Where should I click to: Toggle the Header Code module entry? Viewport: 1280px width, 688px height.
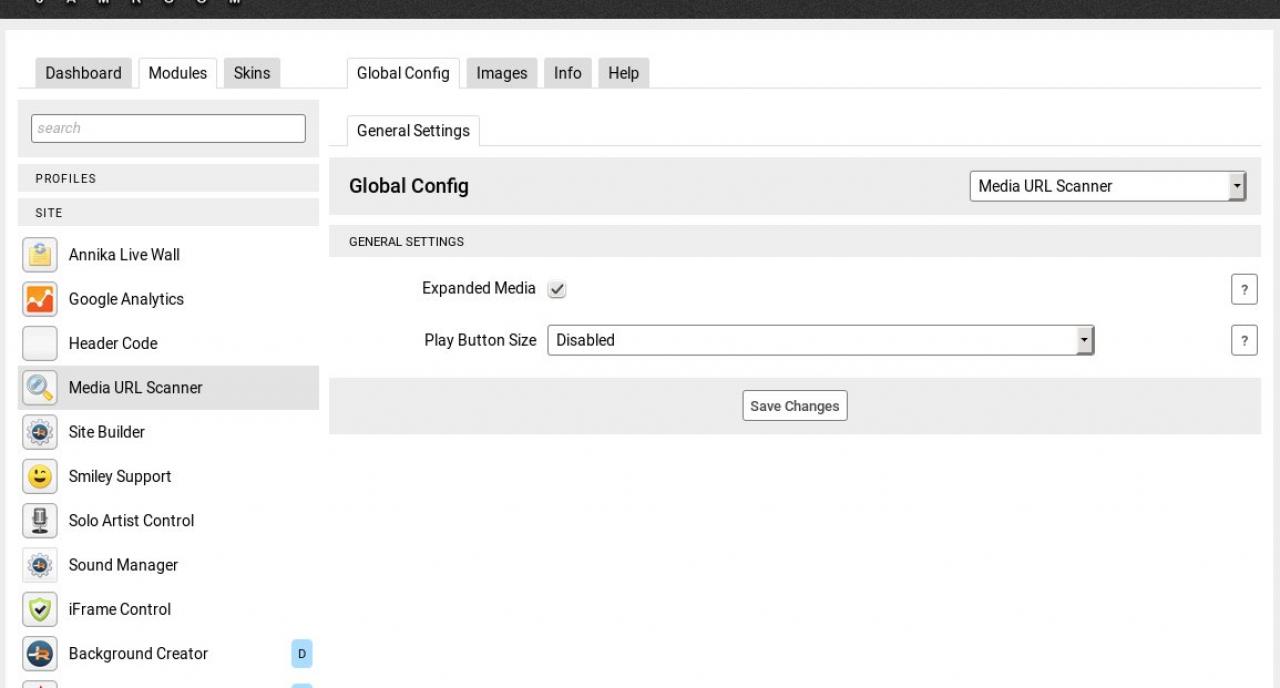(x=111, y=343)
